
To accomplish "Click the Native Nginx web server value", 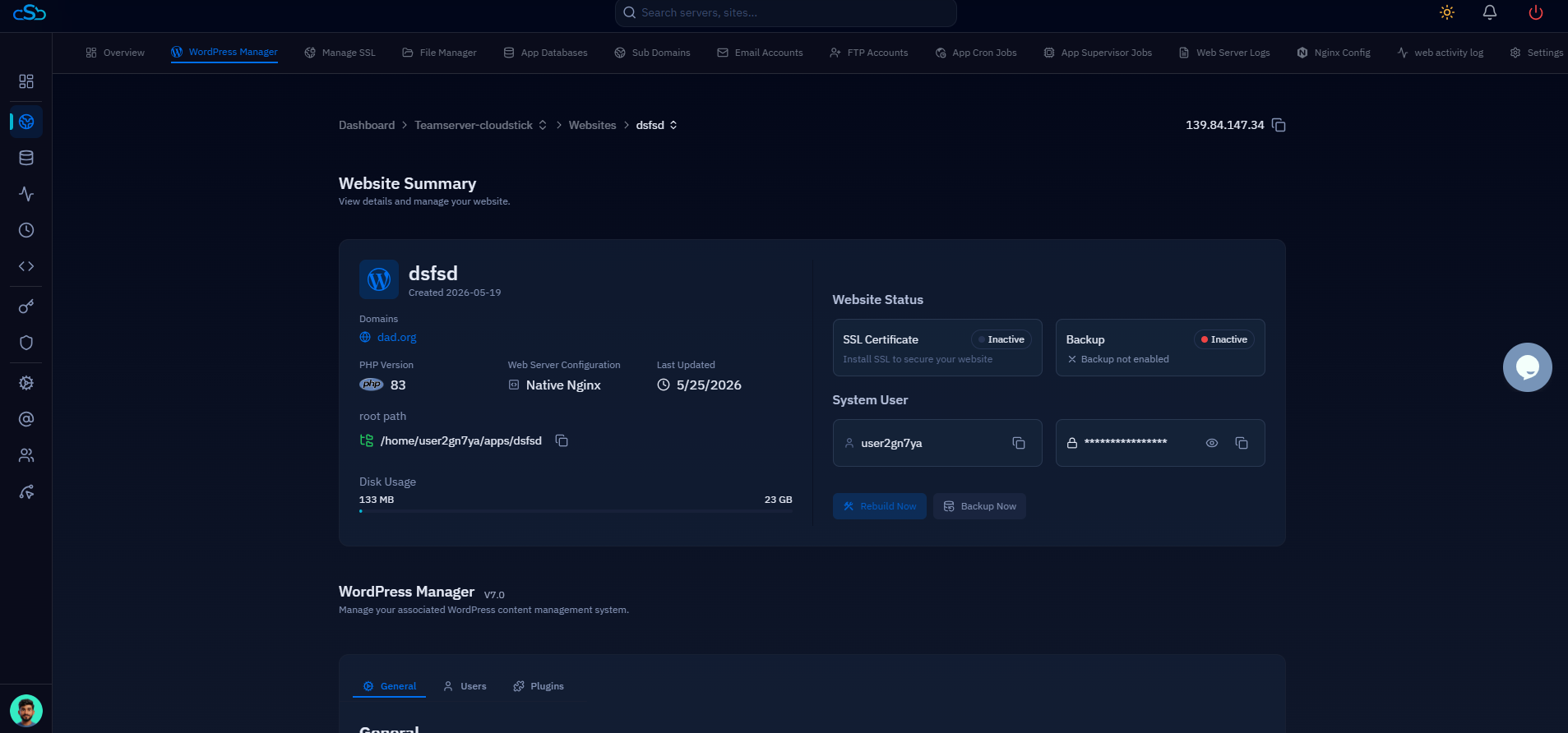I will [563, 385].
